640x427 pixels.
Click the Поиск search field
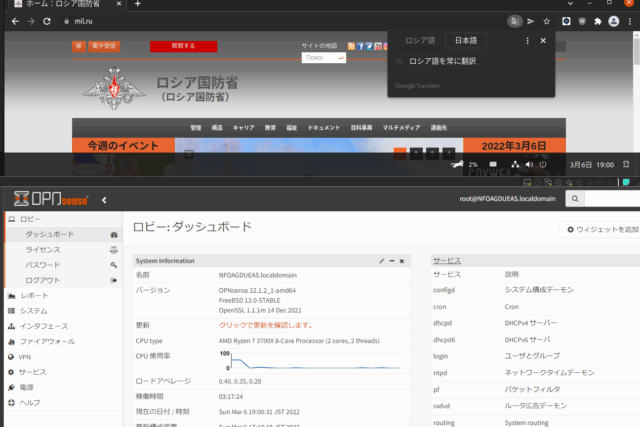pyautogui.click(x=324, y=58)
